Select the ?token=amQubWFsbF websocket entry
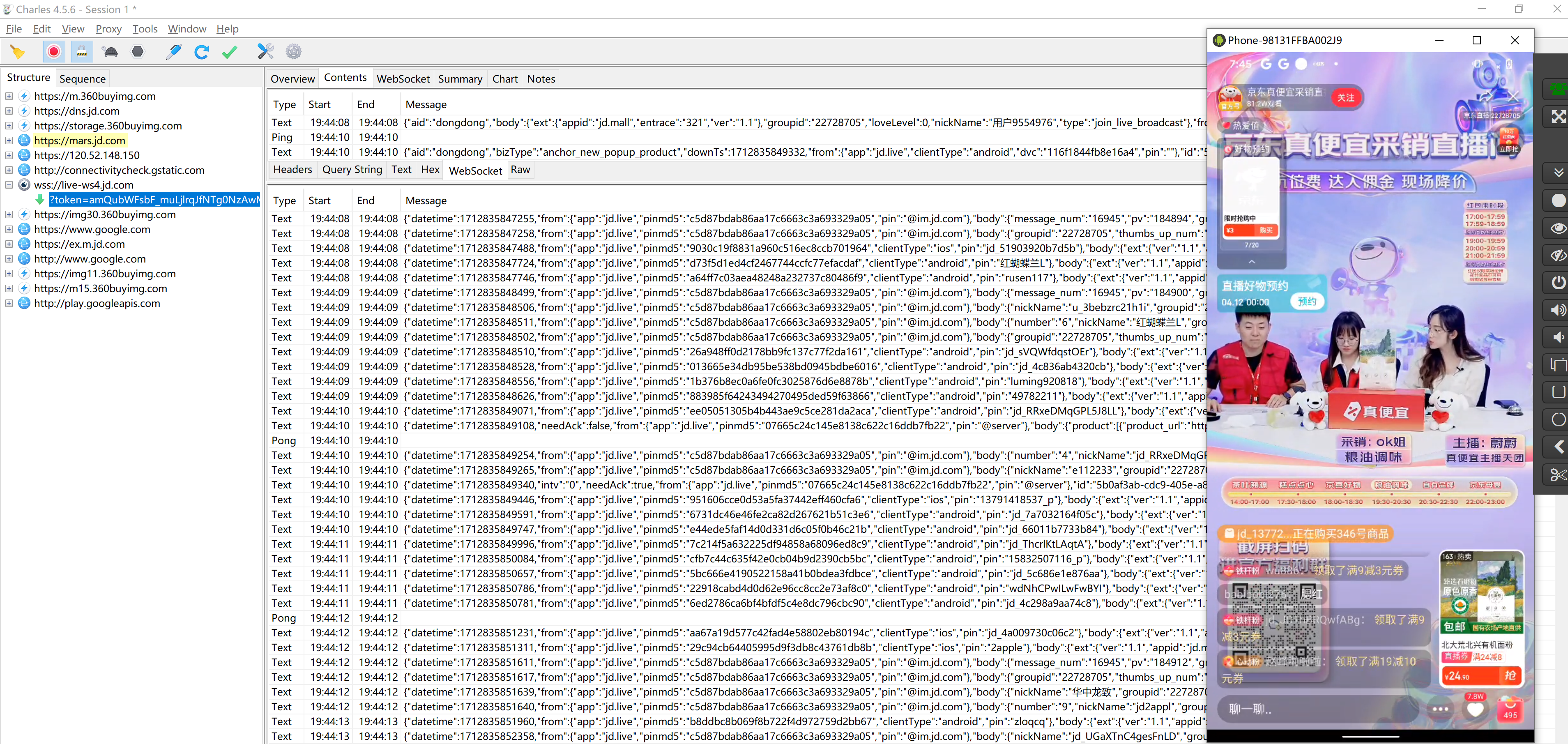The width and height of the screenshot is (1568, 744). coord(154,200)
